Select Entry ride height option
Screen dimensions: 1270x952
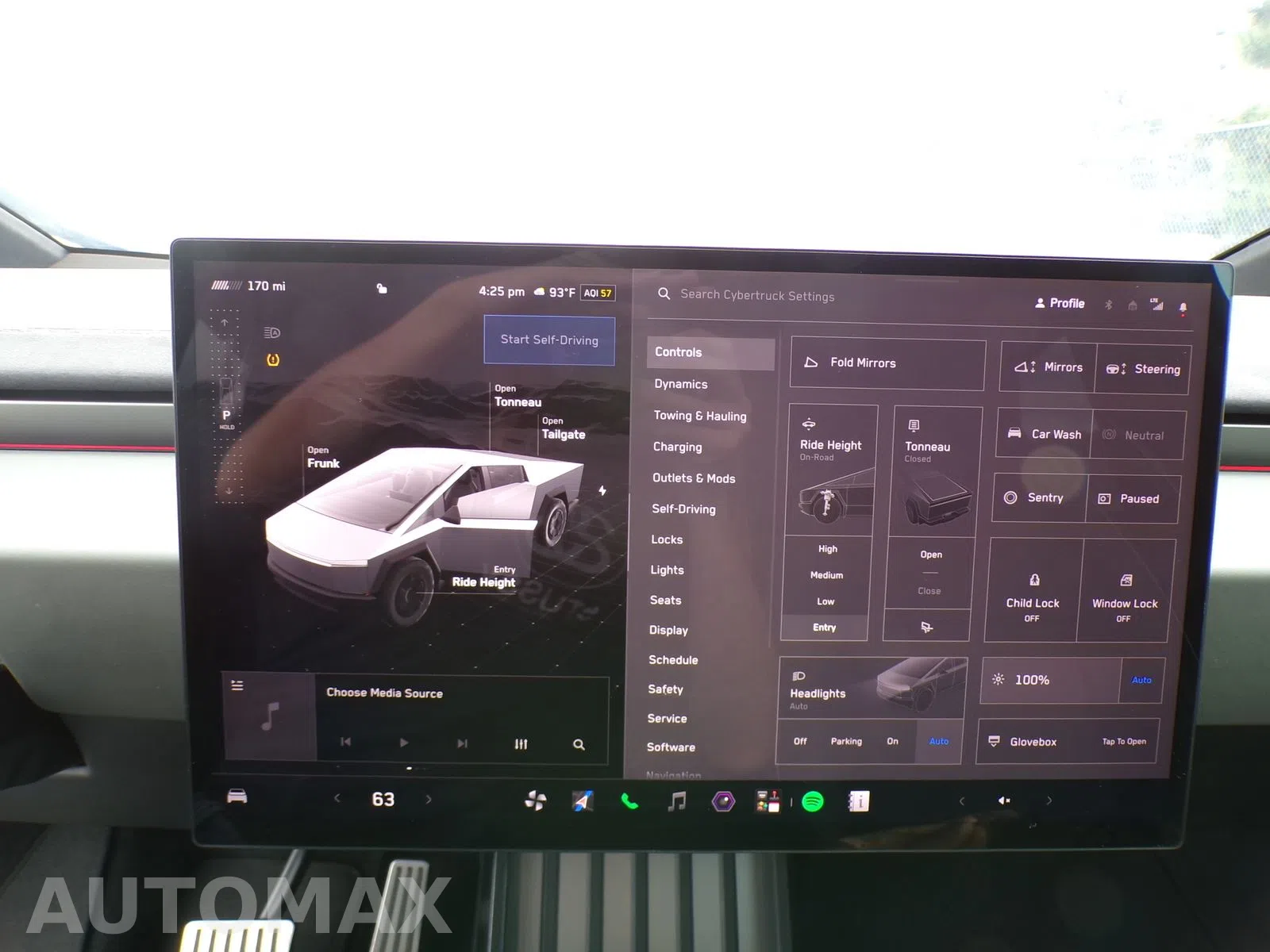point(825,628)
